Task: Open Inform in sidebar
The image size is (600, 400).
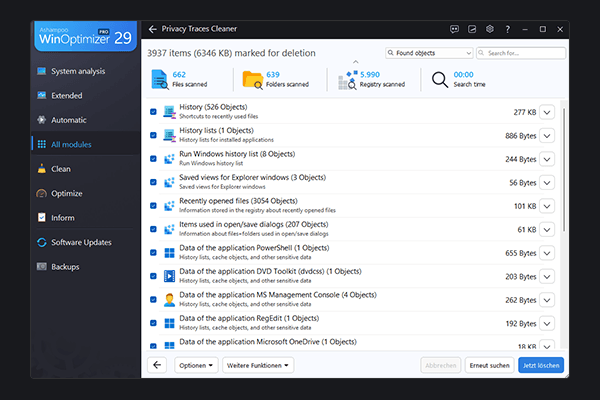Action: tap(86, 218)
